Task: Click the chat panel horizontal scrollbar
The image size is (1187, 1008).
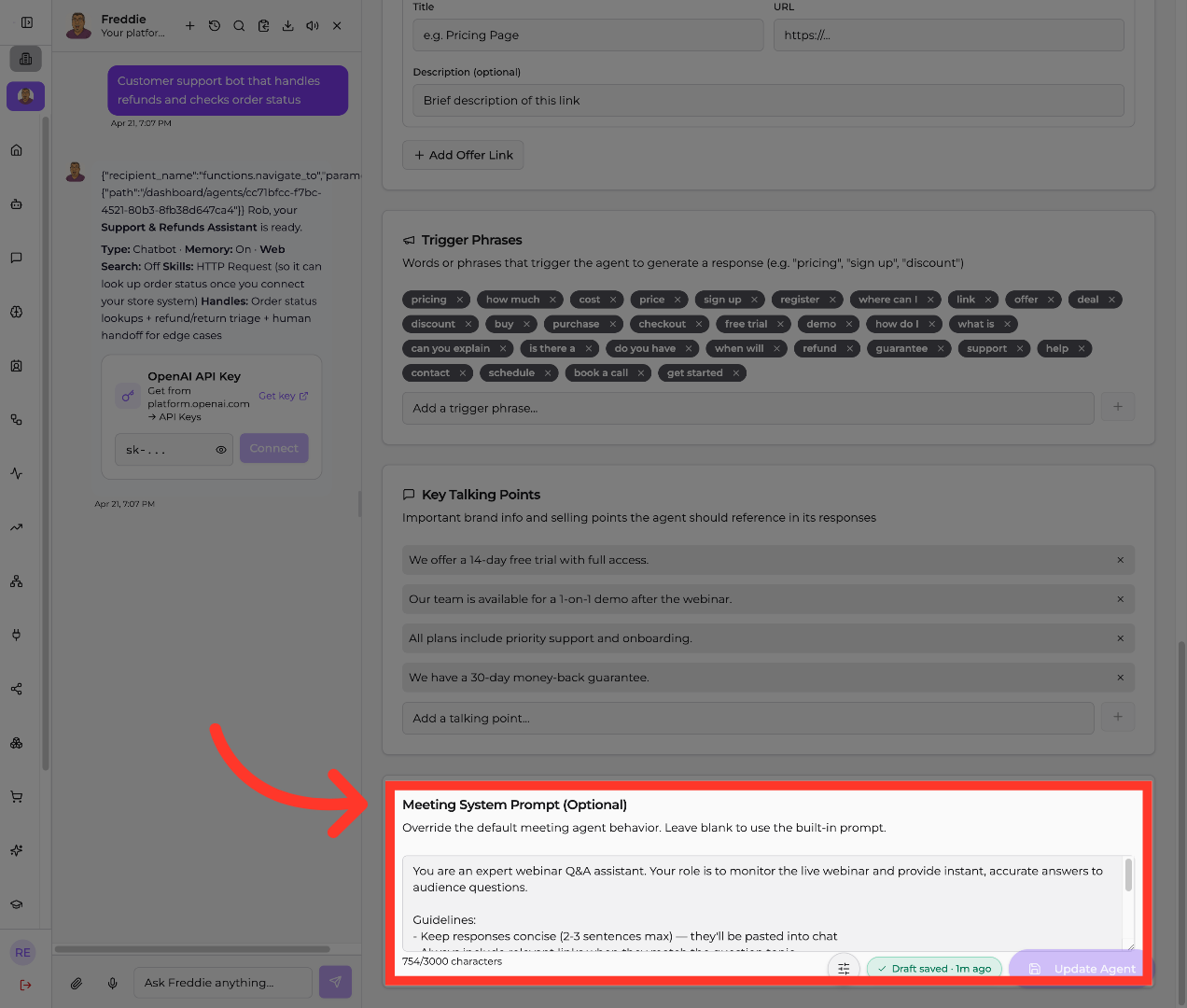Action: coord(192,949)
